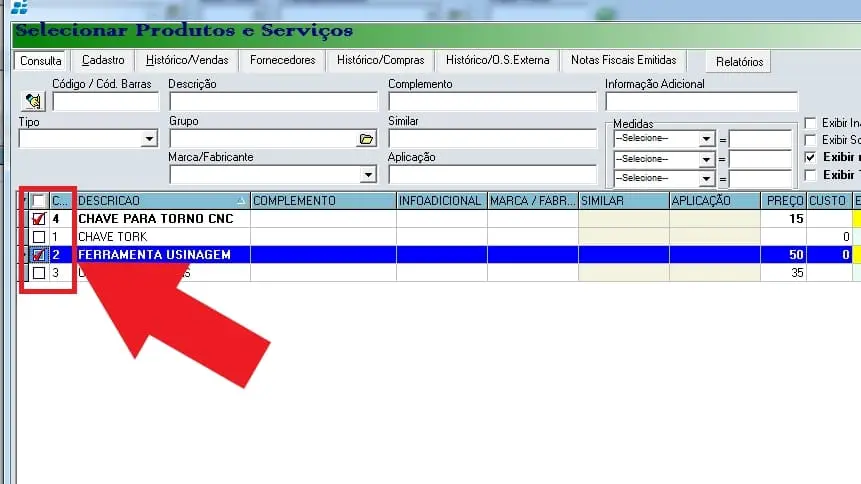Click into the Descrição text field
The image size is (861, 484).
[273, 102]
